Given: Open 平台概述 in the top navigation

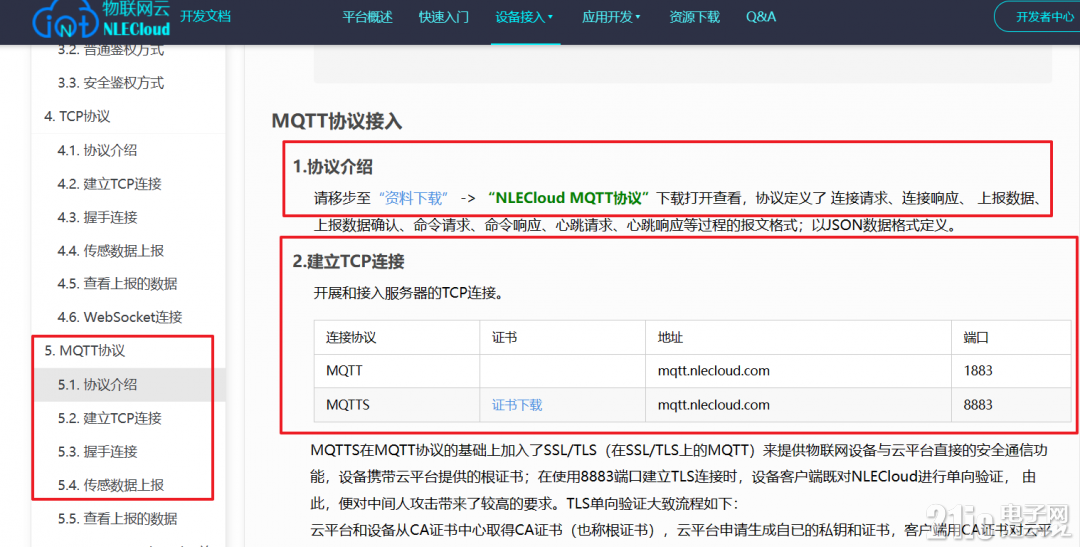Looking at the screenshot, I should pos(368,17).
